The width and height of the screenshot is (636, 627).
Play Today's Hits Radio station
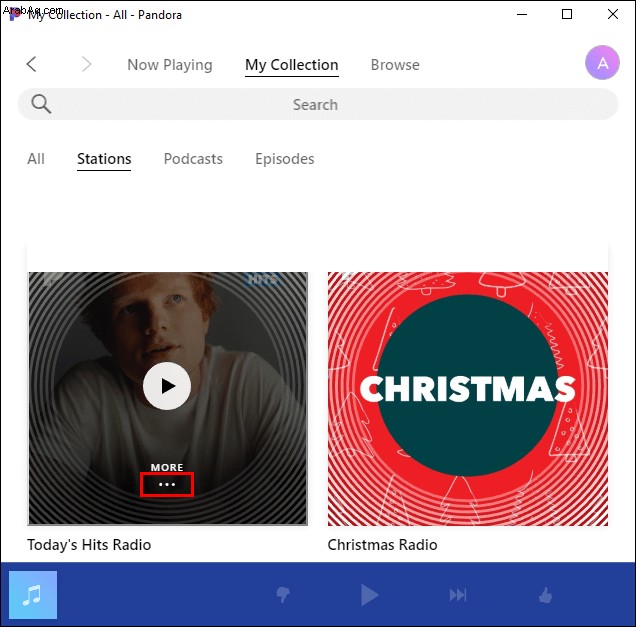[x=167, y=386]
